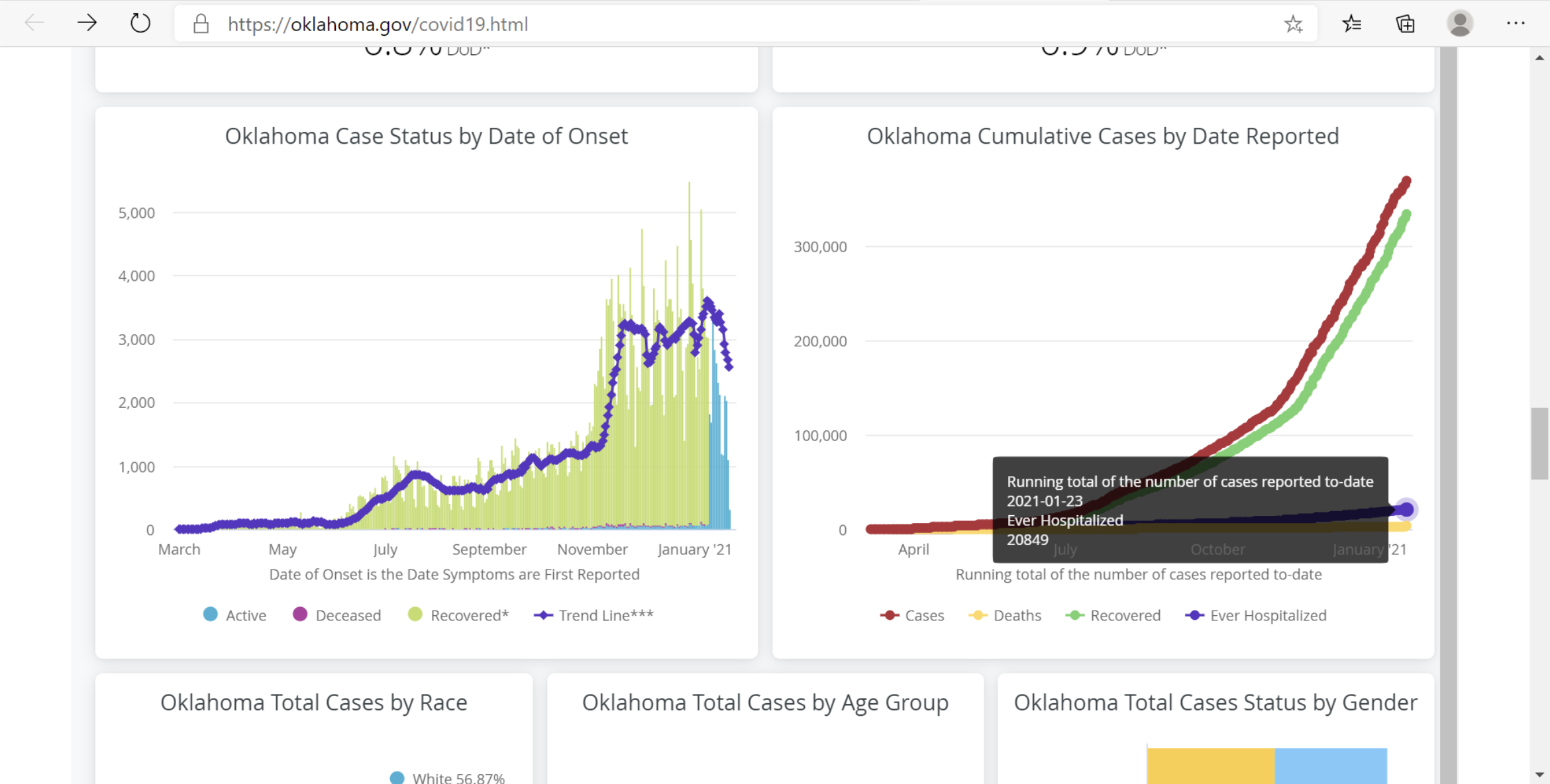Screen dimensions: 1550x784
Task: Click the browser forward arrow
Action: point(87,24)
